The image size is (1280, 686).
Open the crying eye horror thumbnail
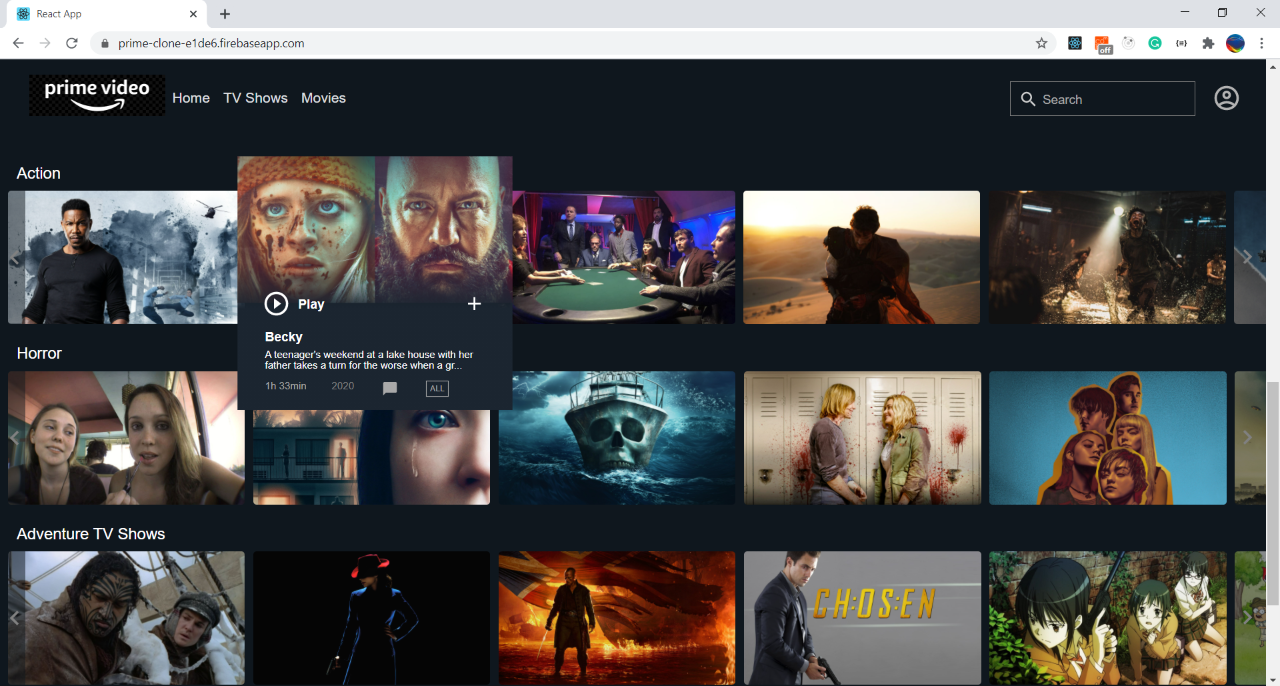pos(371,457)
